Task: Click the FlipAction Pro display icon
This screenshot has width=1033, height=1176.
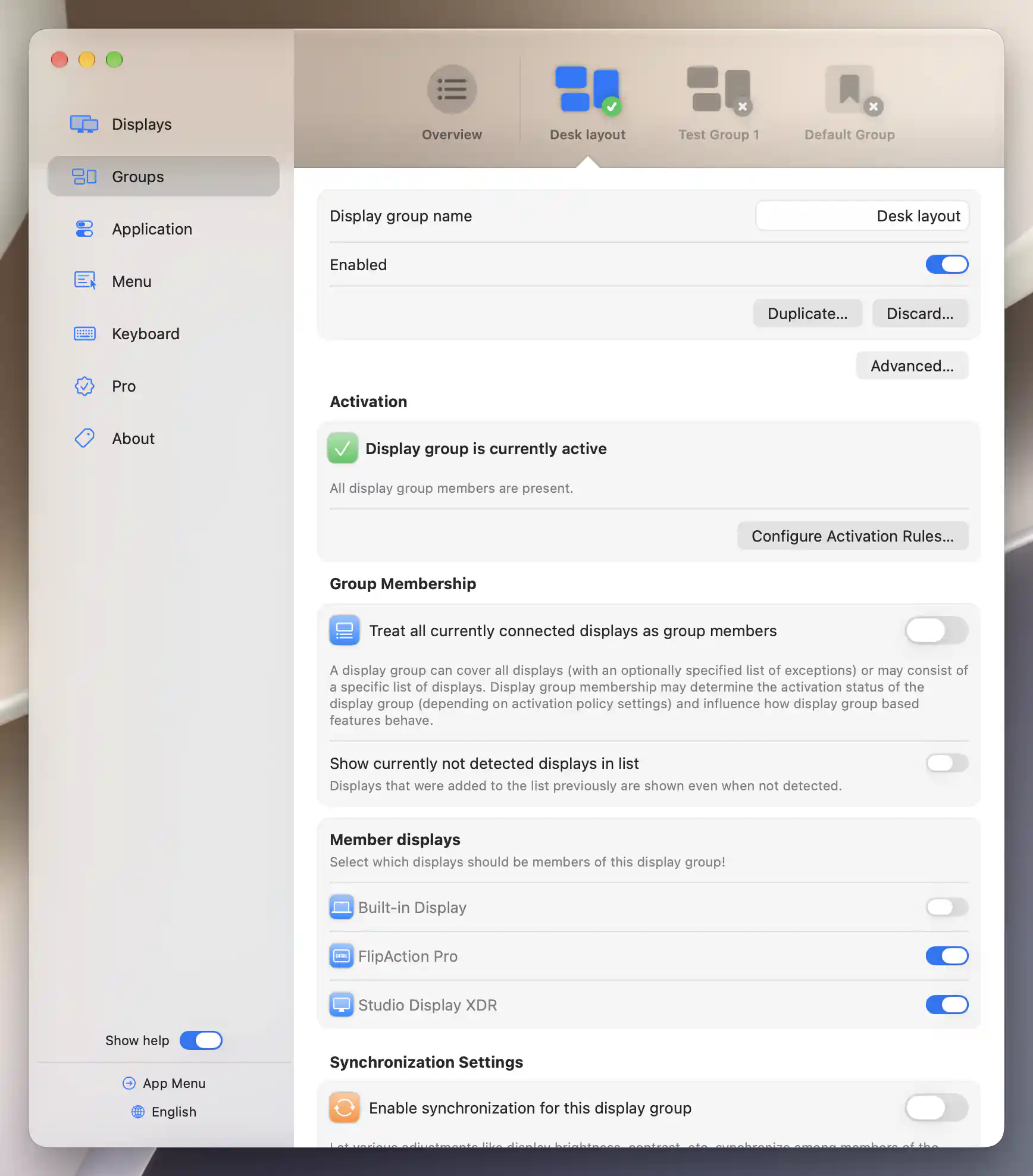Action: pos(342,956)
